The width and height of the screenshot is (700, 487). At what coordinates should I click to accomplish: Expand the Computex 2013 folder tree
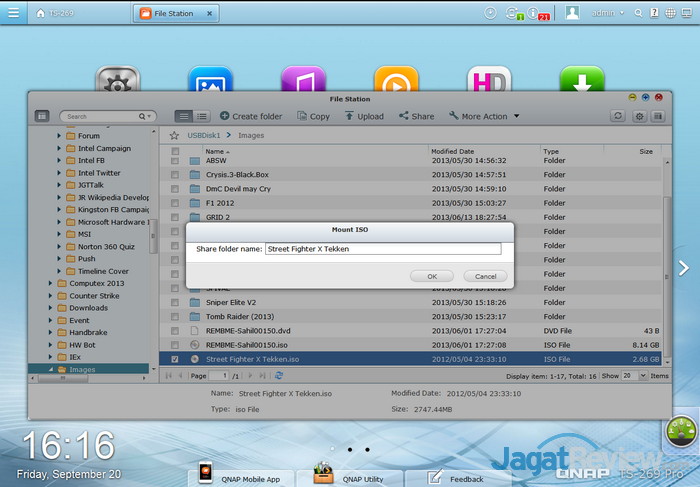[51, 283]
